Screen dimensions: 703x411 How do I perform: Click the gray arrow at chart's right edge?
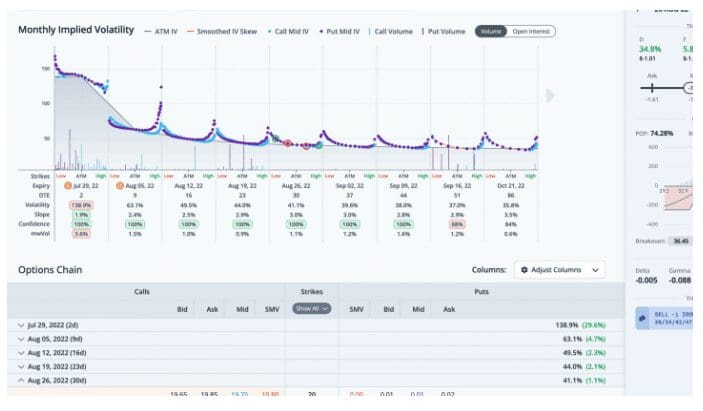tap(547, 96)
